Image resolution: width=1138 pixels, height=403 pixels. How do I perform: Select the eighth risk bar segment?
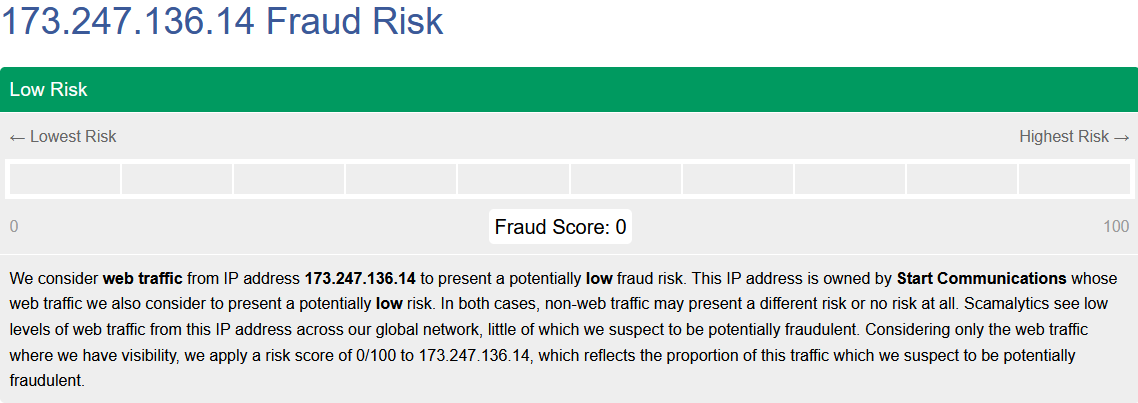[x=850, y=179]
